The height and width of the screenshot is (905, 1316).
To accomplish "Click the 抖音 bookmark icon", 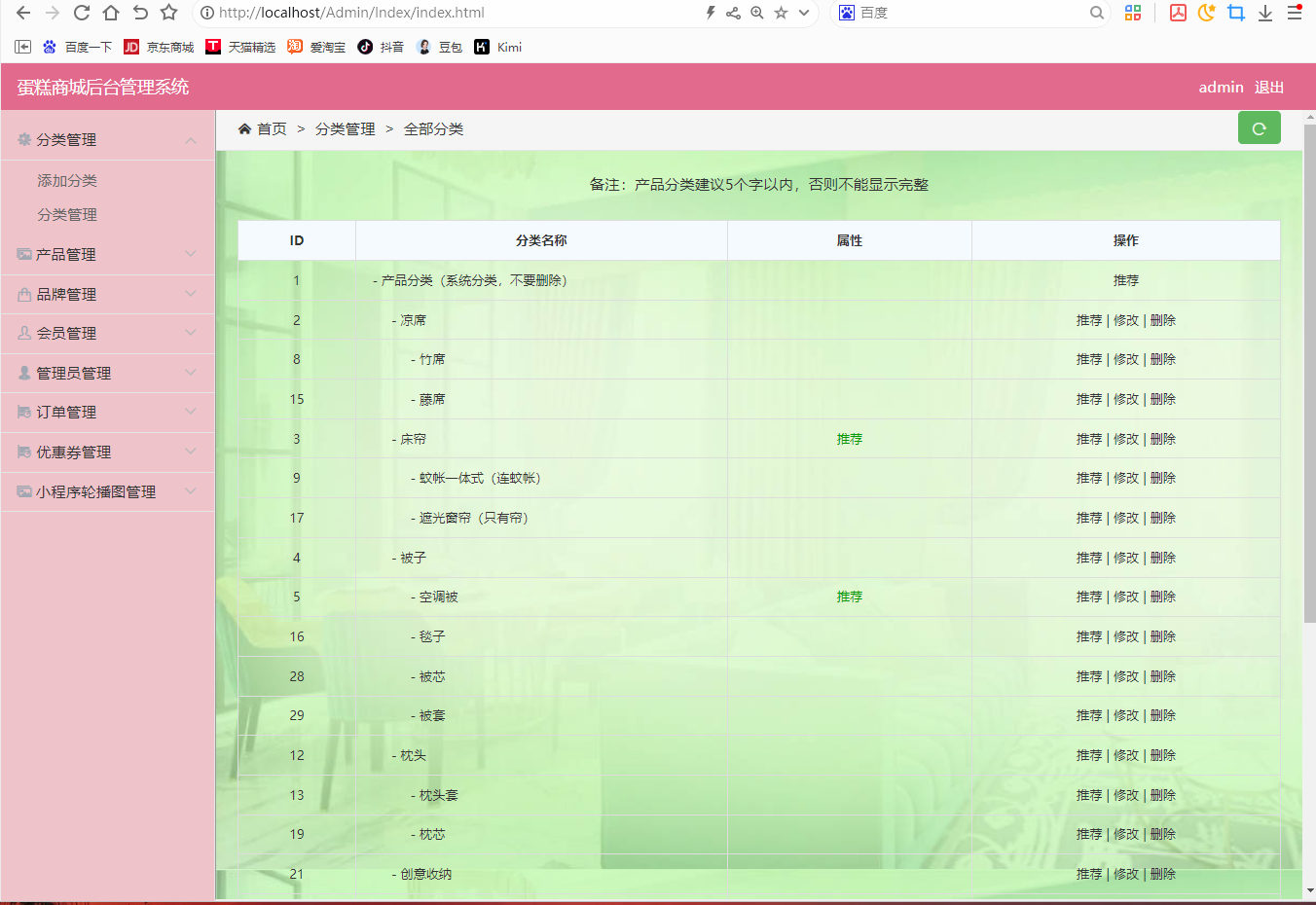I will tap(365, 46).
